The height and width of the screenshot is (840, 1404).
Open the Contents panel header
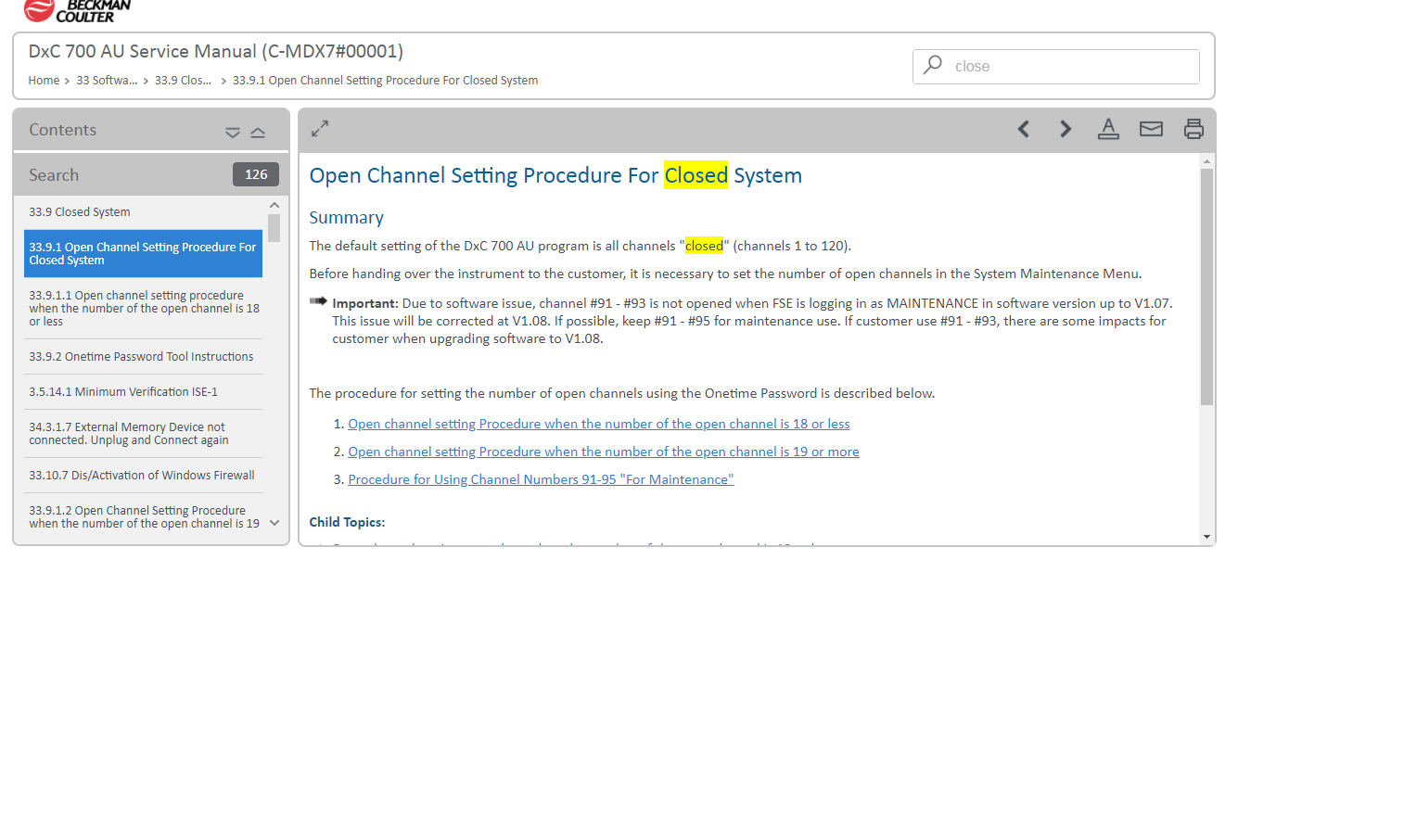pos(151,130)
